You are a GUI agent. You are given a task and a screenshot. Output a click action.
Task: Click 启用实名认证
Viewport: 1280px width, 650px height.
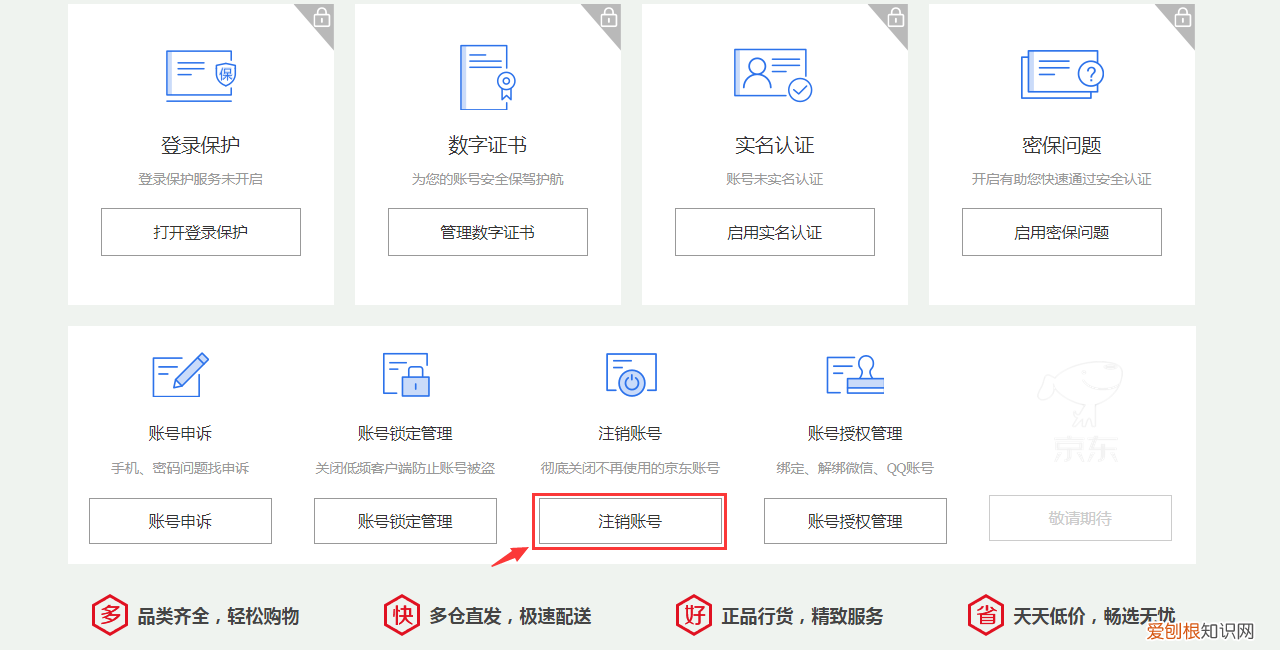[x=774, y=231]
